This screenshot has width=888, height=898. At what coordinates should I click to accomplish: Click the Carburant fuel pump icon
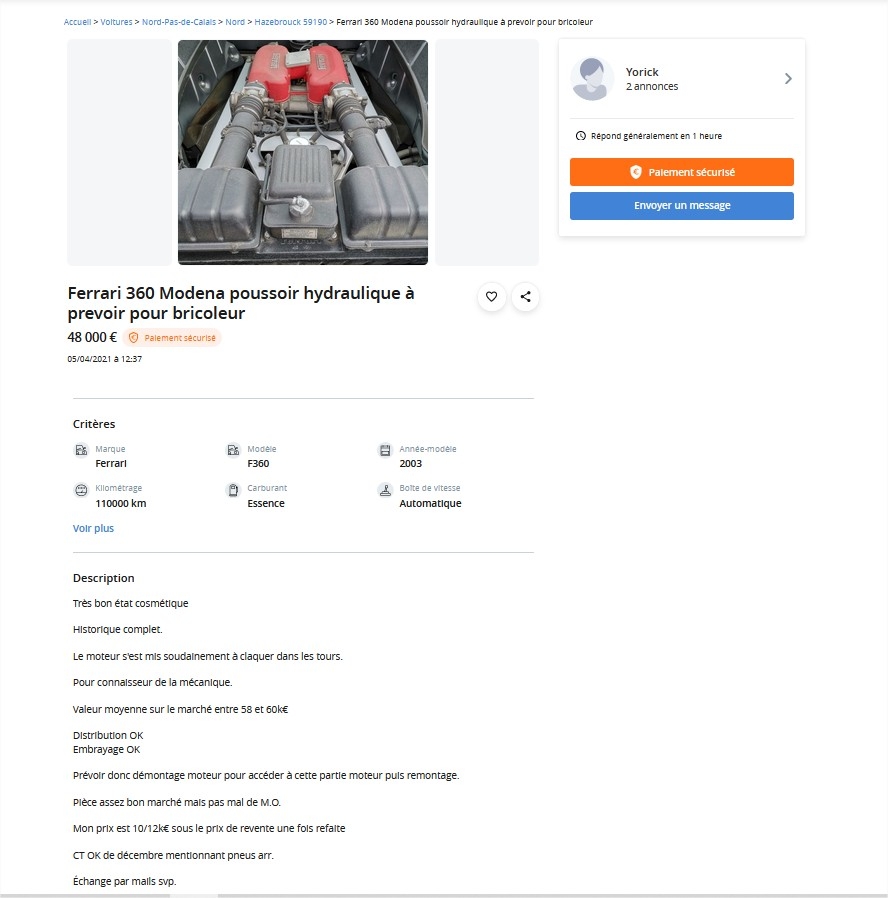click(x=233, y=490)
